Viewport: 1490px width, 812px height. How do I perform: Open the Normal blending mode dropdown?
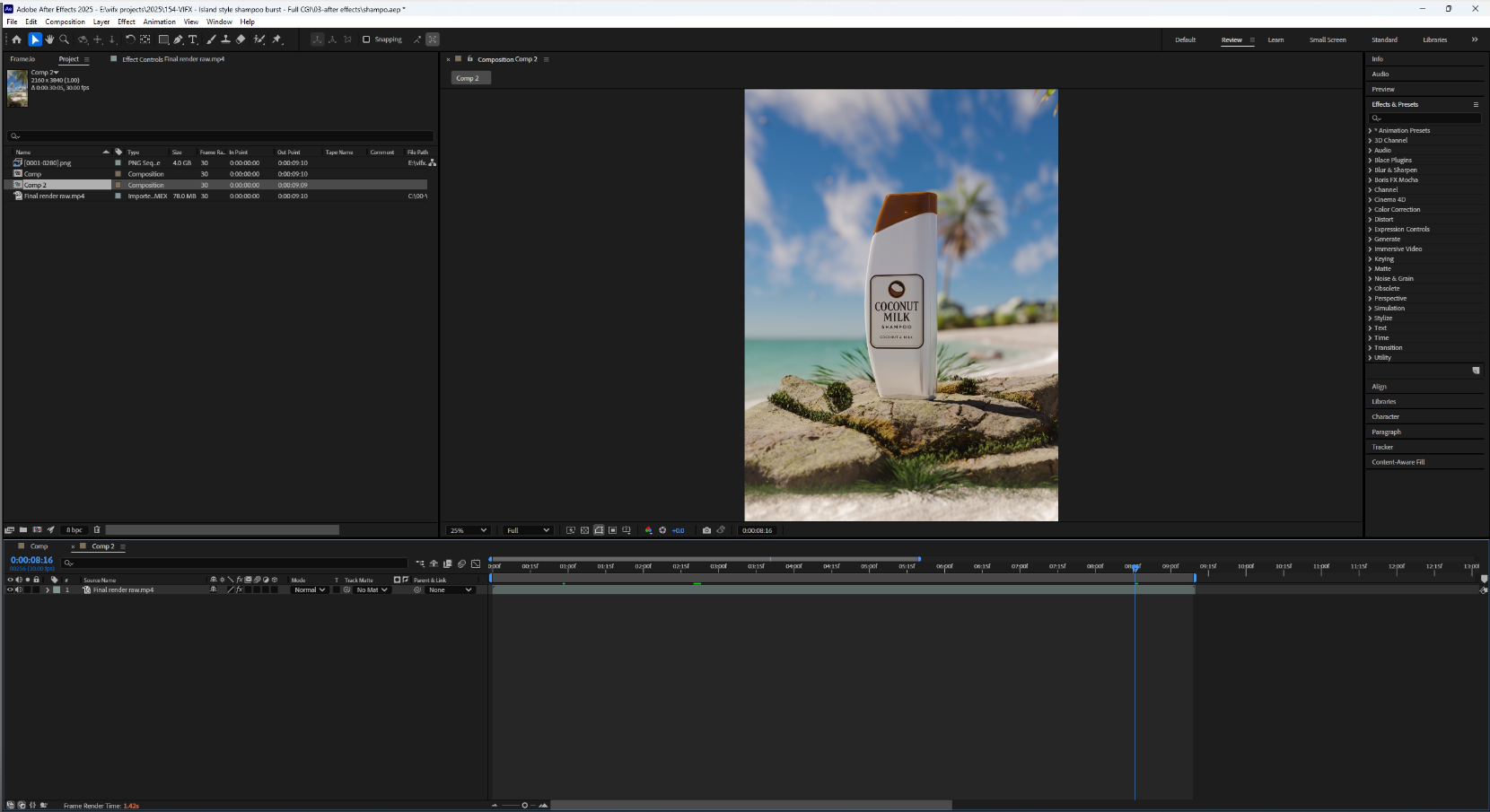click(310, 589)
